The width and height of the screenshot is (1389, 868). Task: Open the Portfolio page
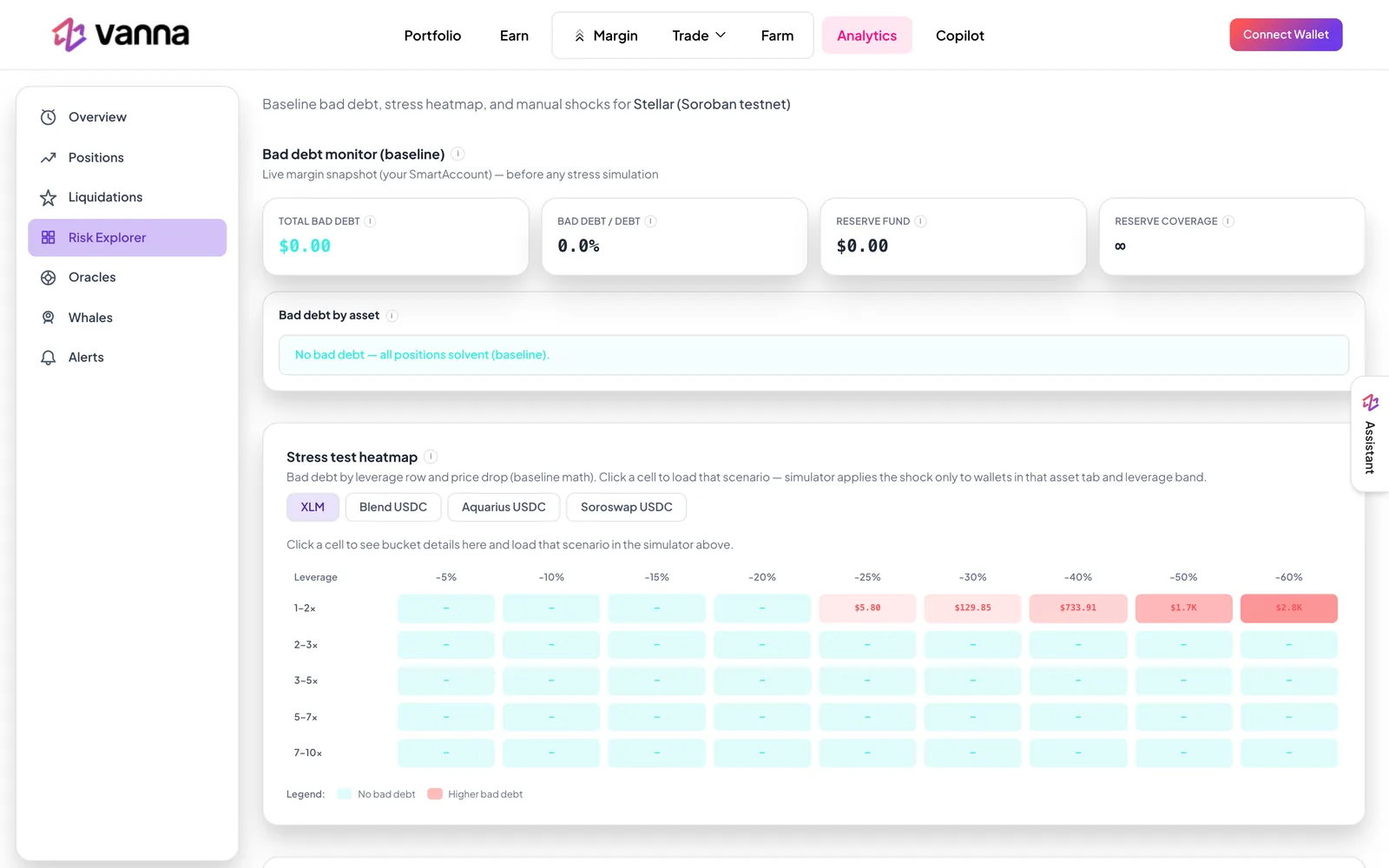tap(432, 36)
